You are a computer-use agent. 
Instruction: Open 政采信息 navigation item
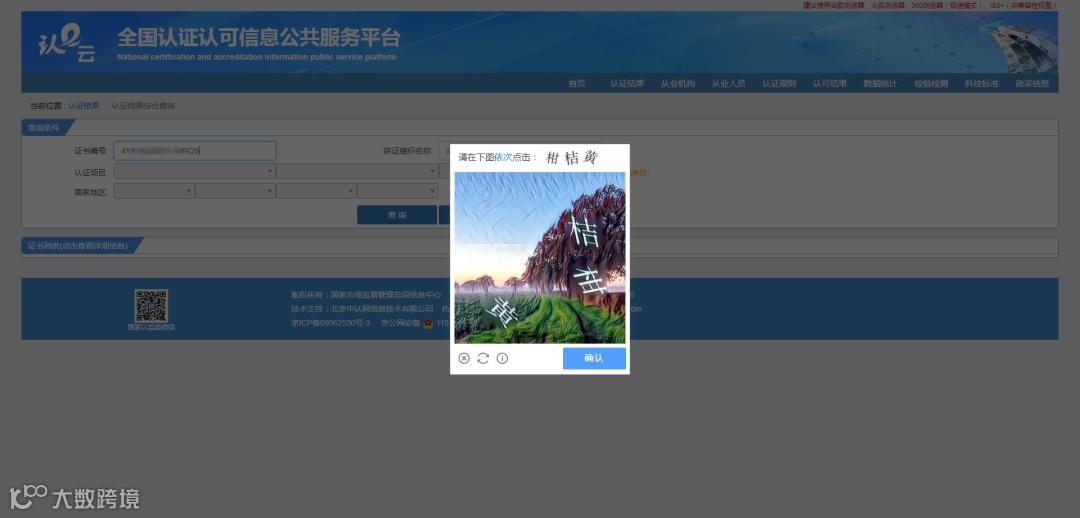pos(1032,83)
